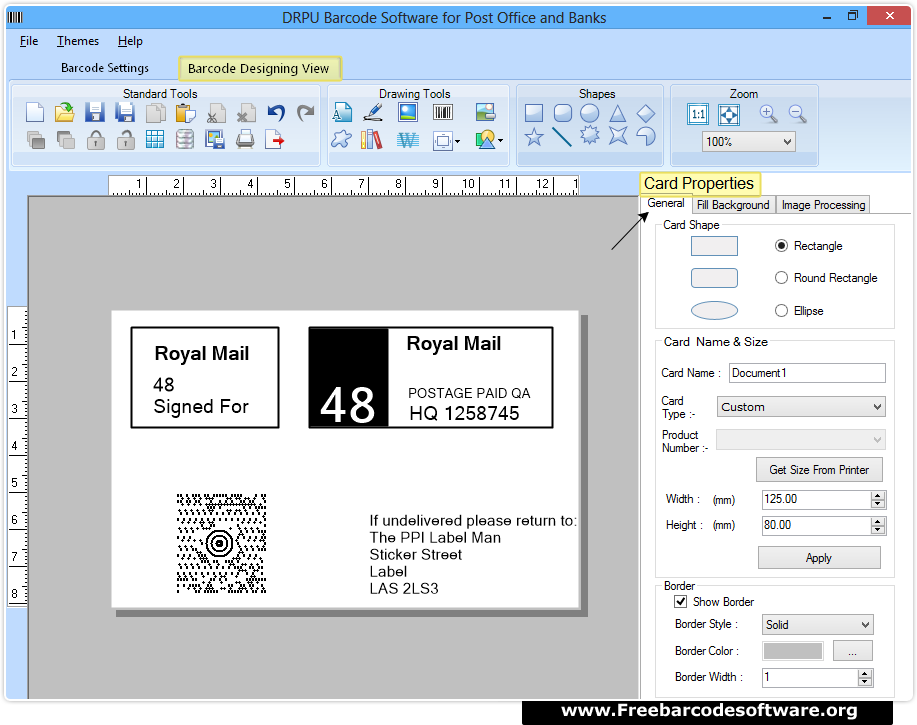Zoom in with the plus magnifier
Screen dimensions: 917x725
click(x=768, y=113)
